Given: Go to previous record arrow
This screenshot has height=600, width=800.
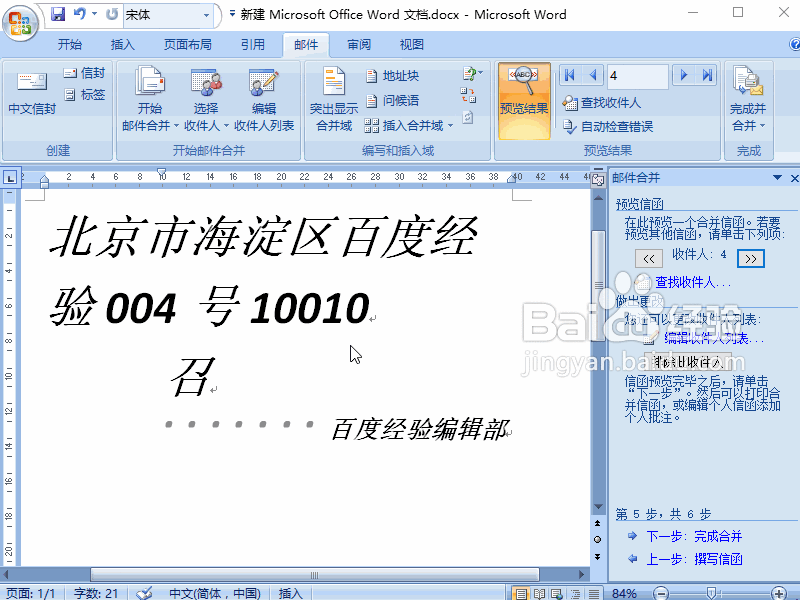Looking at the screenshot, I should coord(593,76).
